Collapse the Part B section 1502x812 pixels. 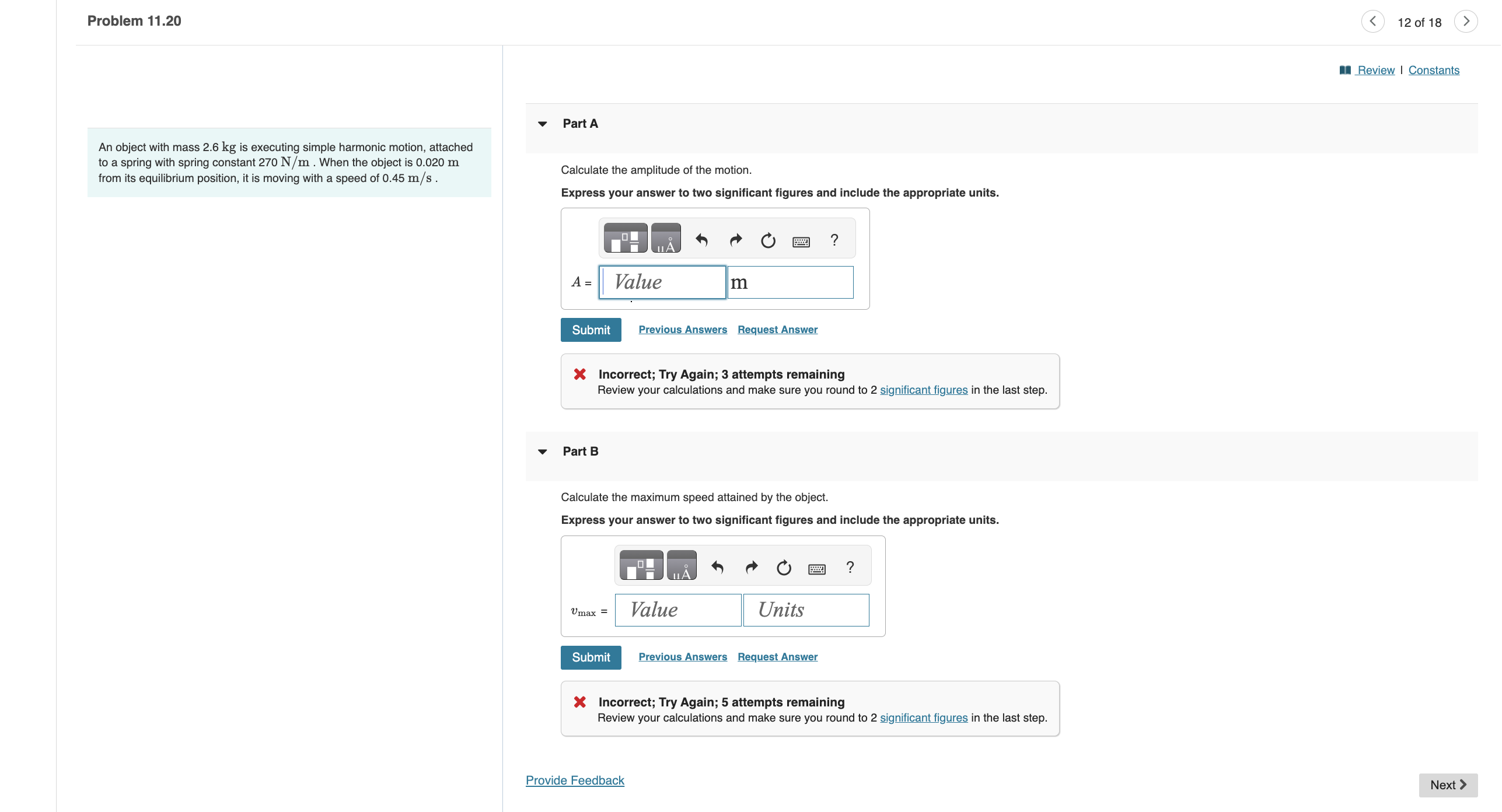(543, 452)
